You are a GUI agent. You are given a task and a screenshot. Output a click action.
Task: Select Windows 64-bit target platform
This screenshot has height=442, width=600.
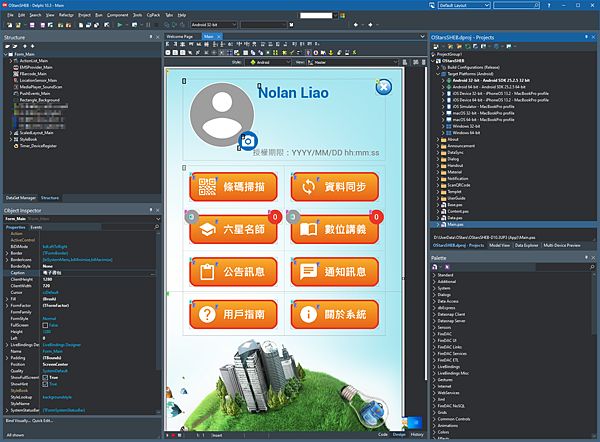point(466,133)
